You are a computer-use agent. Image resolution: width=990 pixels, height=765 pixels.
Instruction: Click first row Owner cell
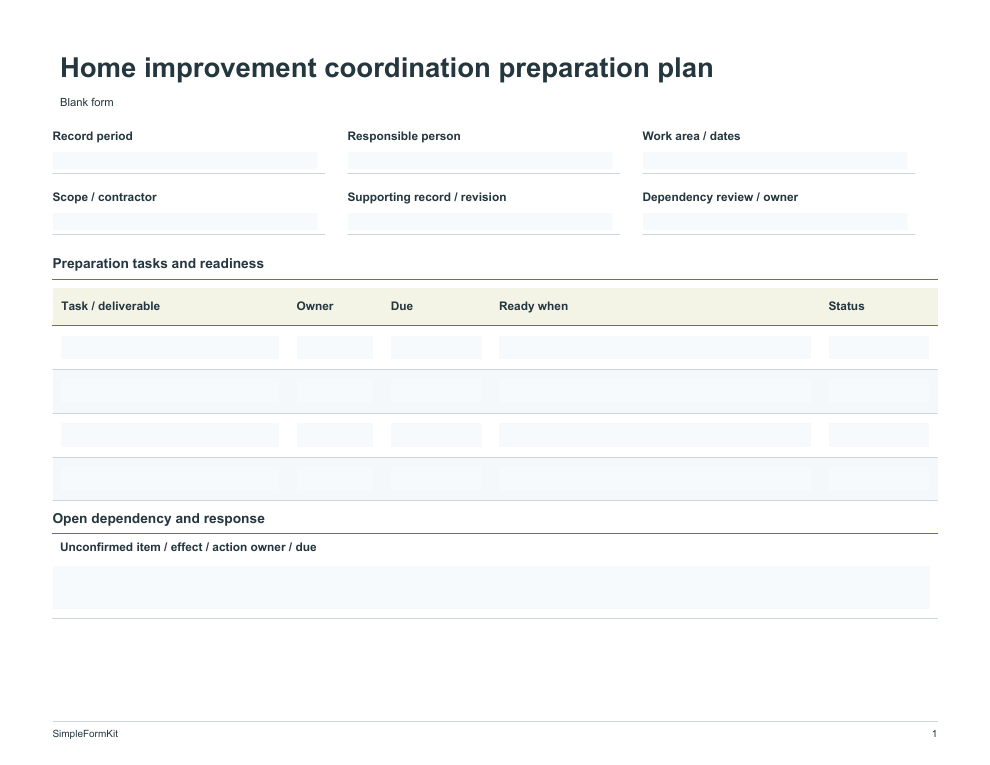pos(335,347)
